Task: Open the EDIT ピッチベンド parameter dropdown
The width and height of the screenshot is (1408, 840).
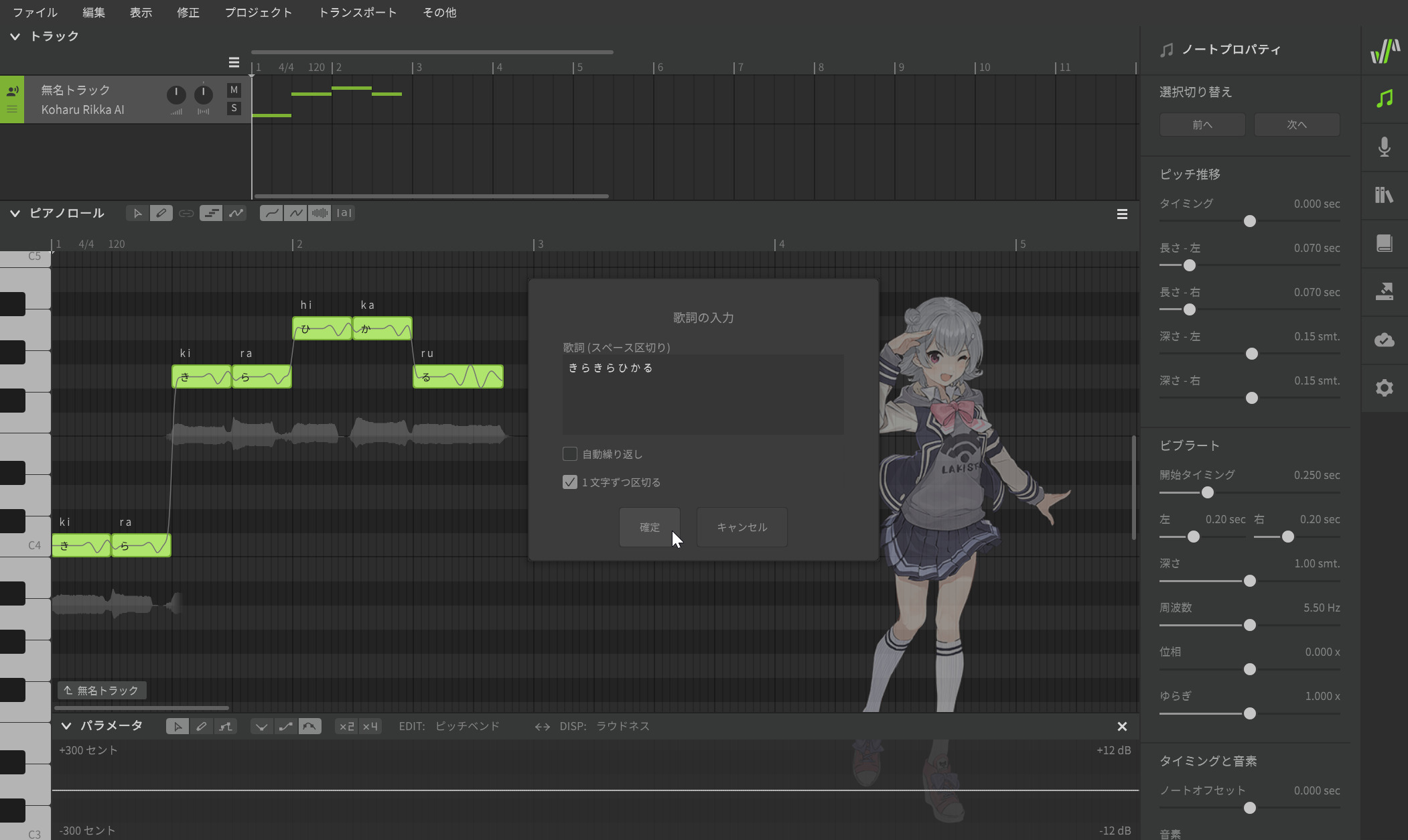Action: coord(468,726)
